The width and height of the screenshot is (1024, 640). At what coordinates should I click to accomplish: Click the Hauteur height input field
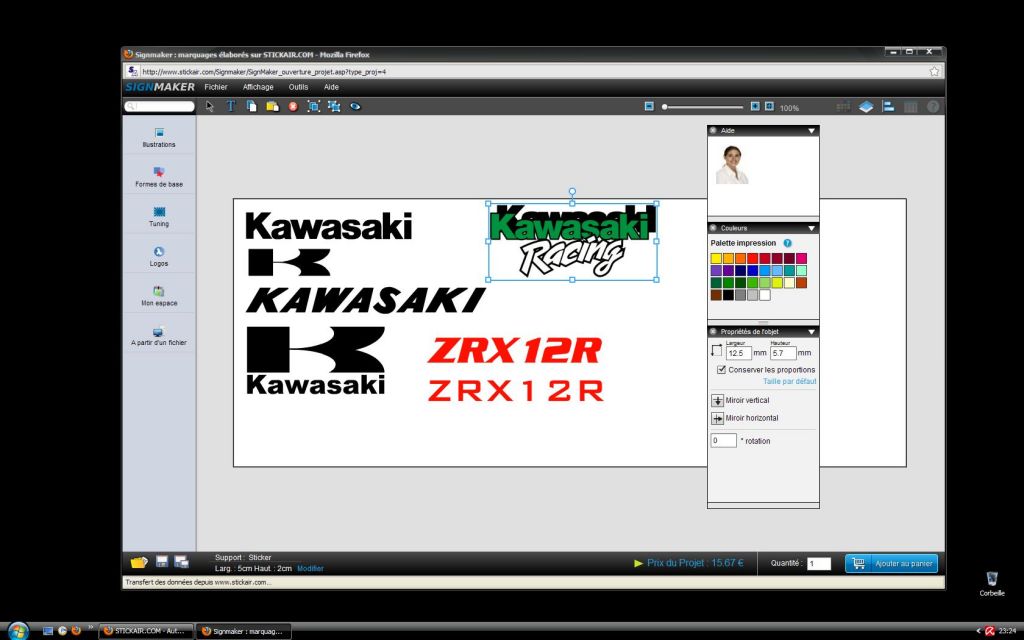782,353
